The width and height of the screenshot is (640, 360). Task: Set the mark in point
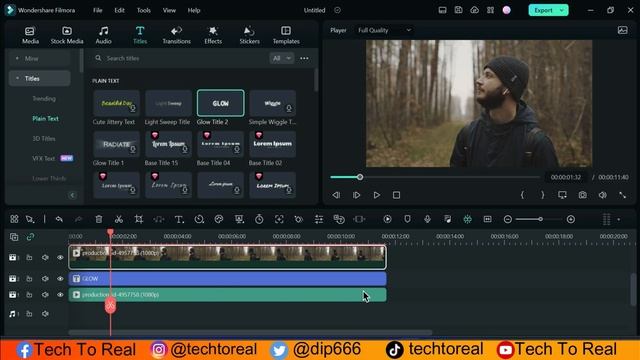(522, 195)
